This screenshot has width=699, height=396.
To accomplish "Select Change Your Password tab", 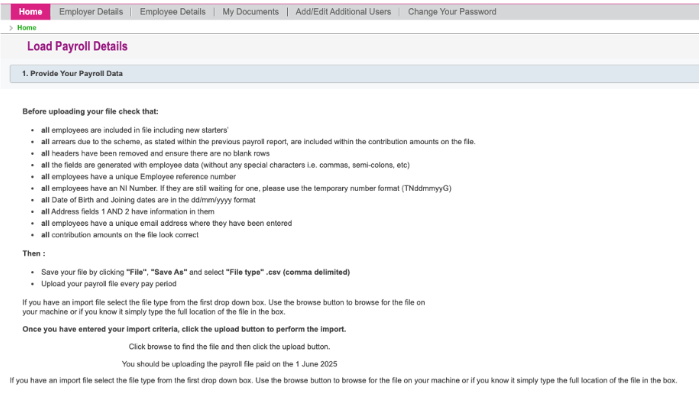I will [x=452, y=12].
